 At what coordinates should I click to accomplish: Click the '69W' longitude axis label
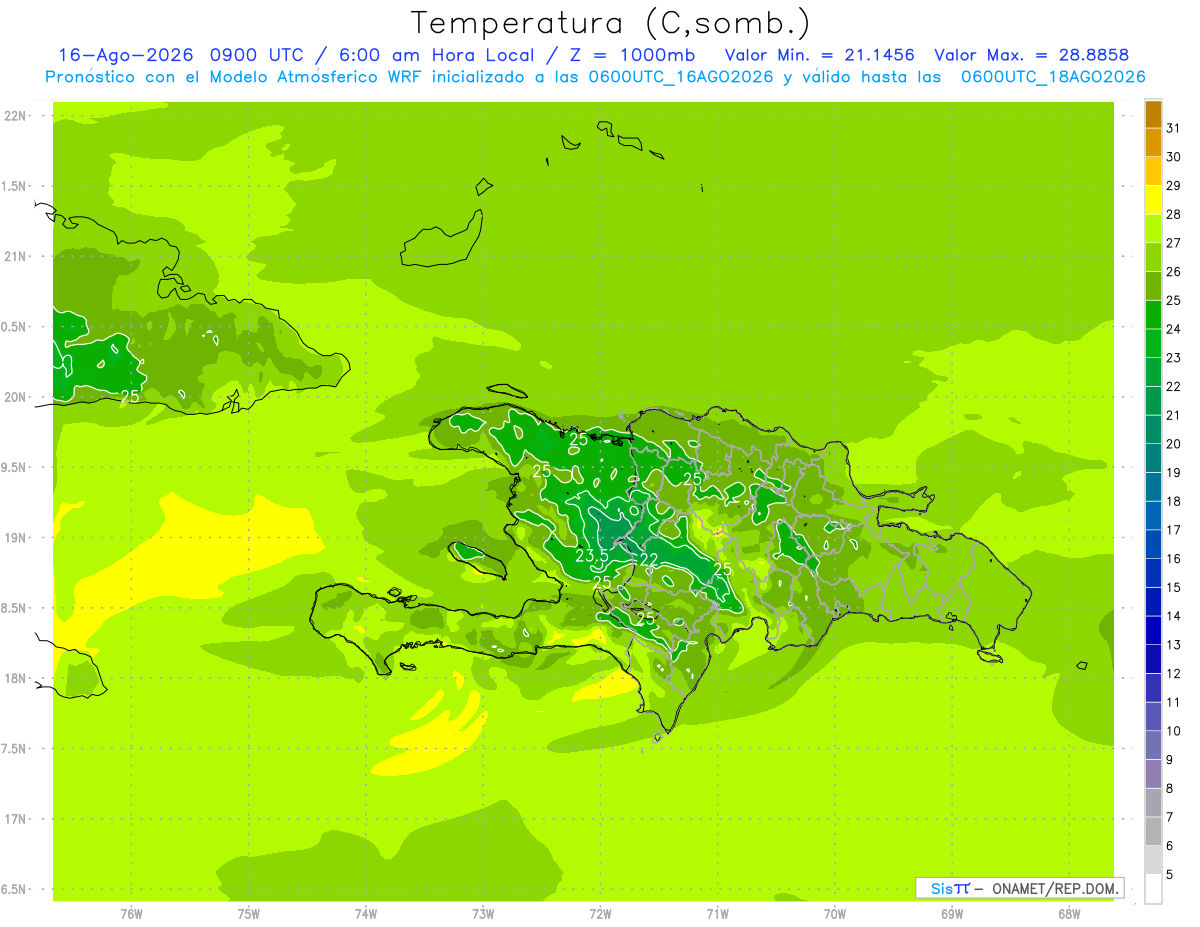[952, 914]
